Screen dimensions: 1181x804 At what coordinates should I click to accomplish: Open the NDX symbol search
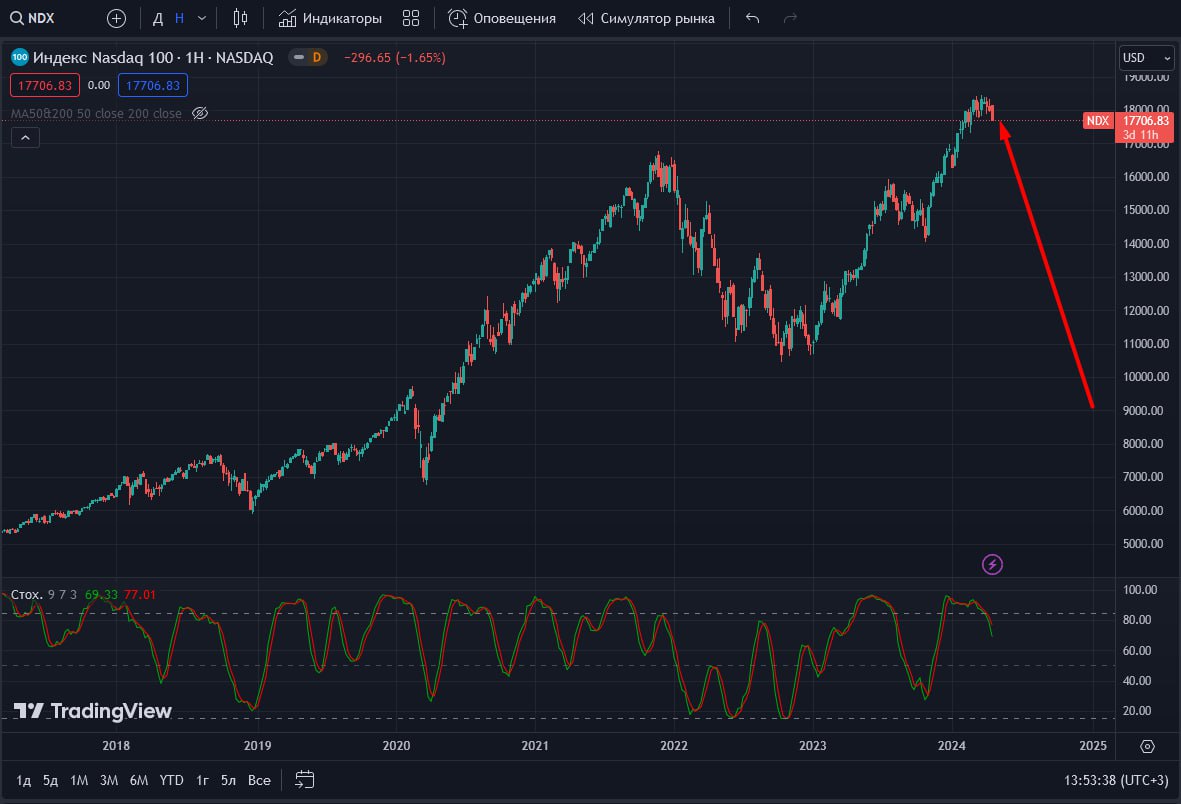32,18
